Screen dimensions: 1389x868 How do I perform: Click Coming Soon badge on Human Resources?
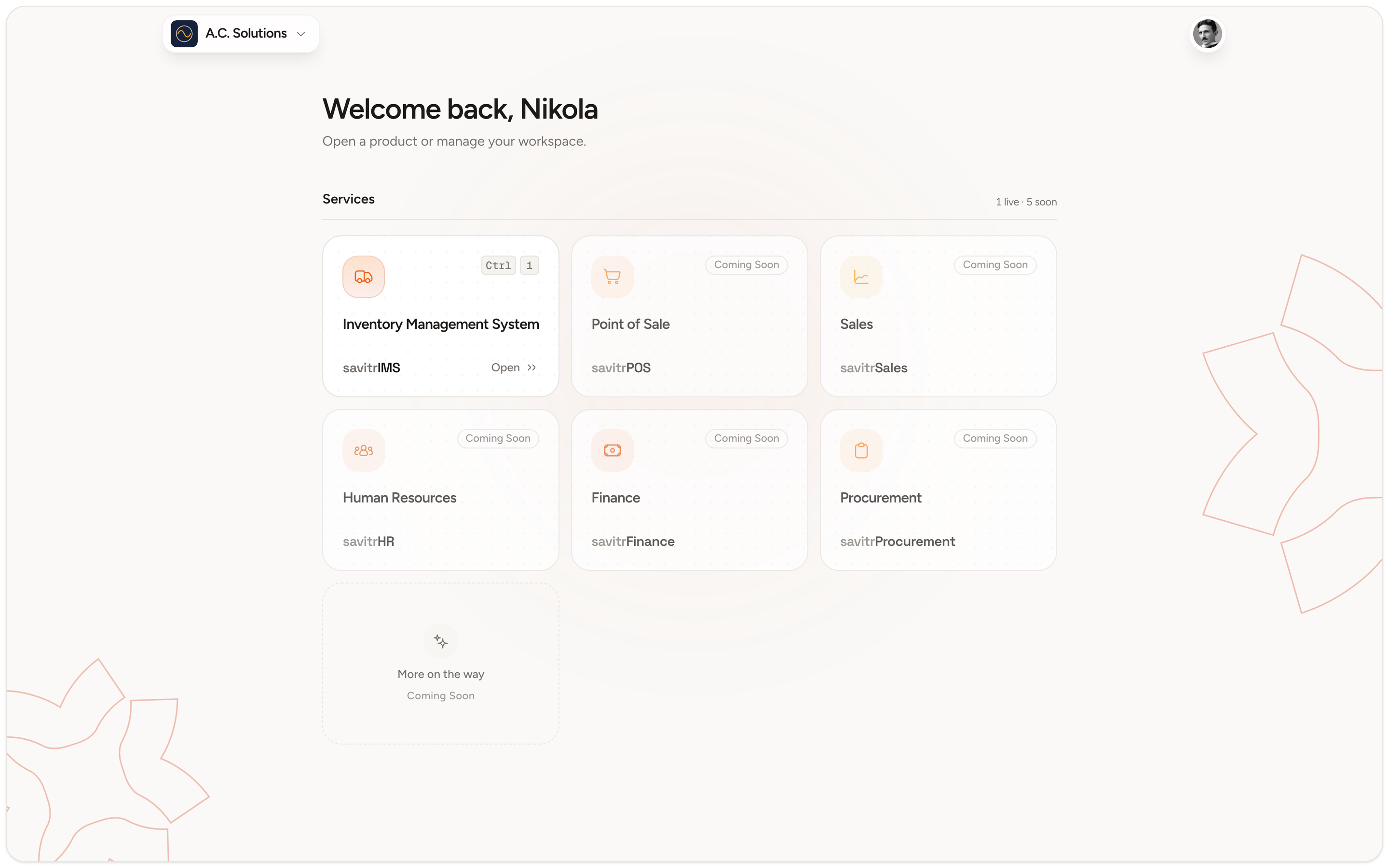498,438
